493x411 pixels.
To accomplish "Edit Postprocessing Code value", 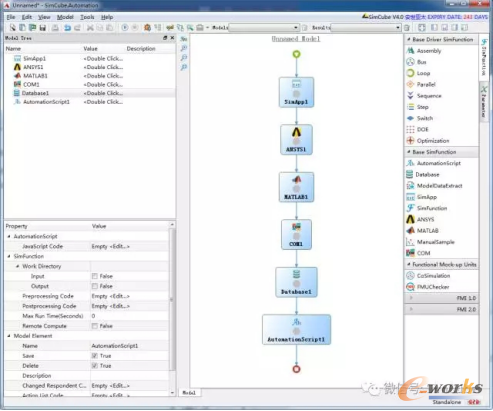I will [129, 306].
